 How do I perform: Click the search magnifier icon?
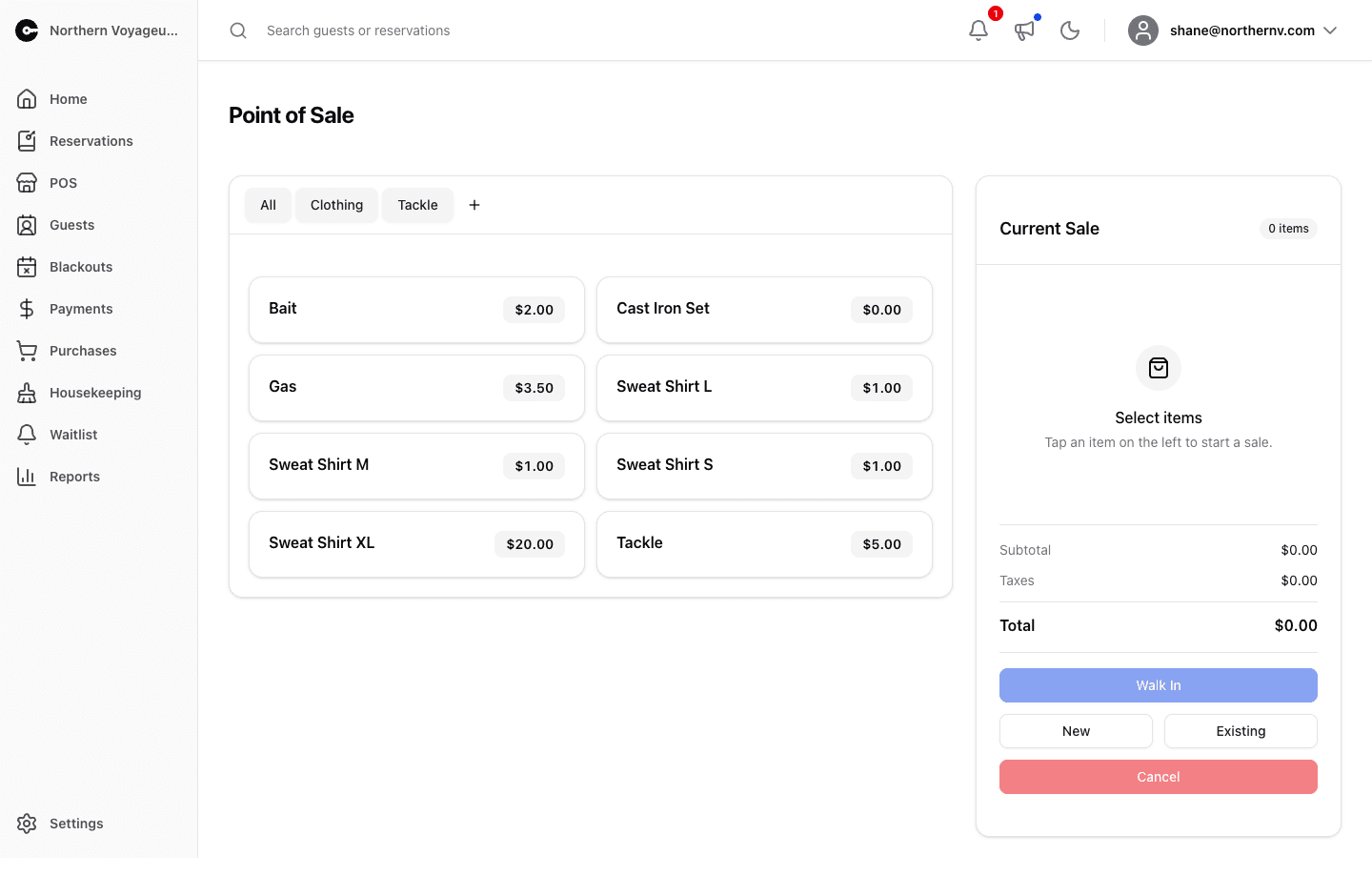[x=238, y=31]
